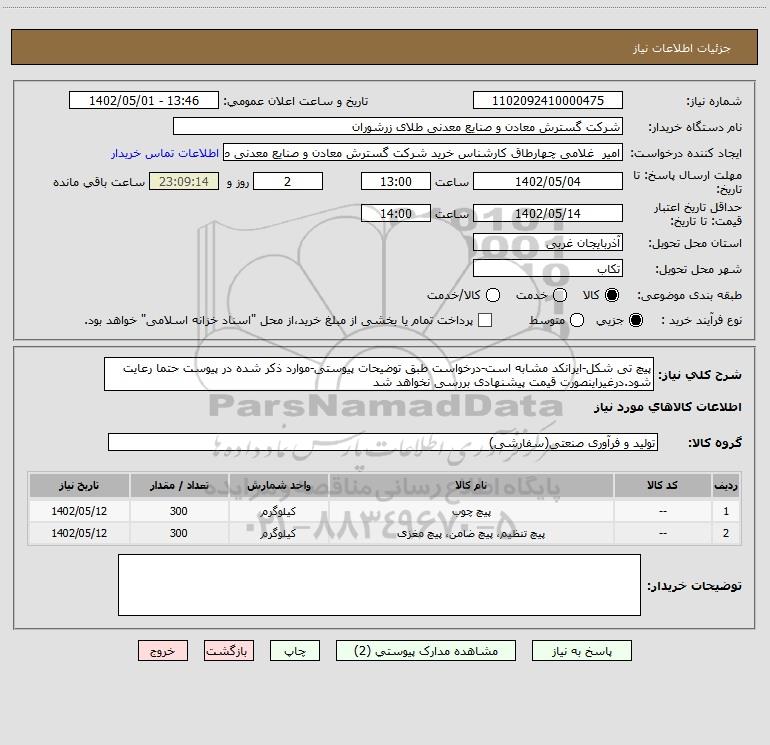Click the request creator name field

[x=423, y=153]
